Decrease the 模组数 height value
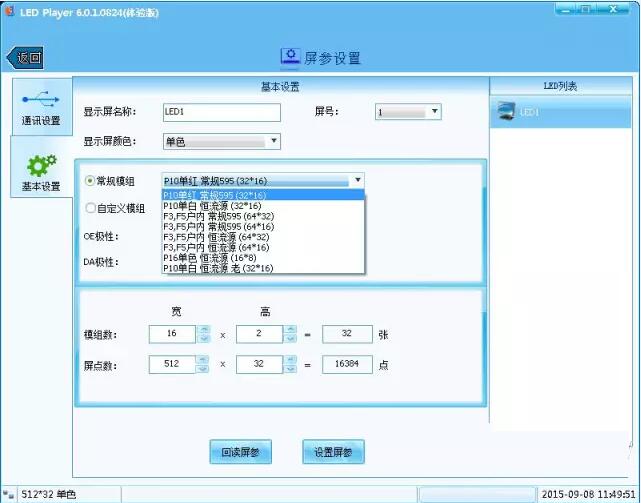This screenshot has width=641, height=503. pyautogui.click(x=290, y=339)
